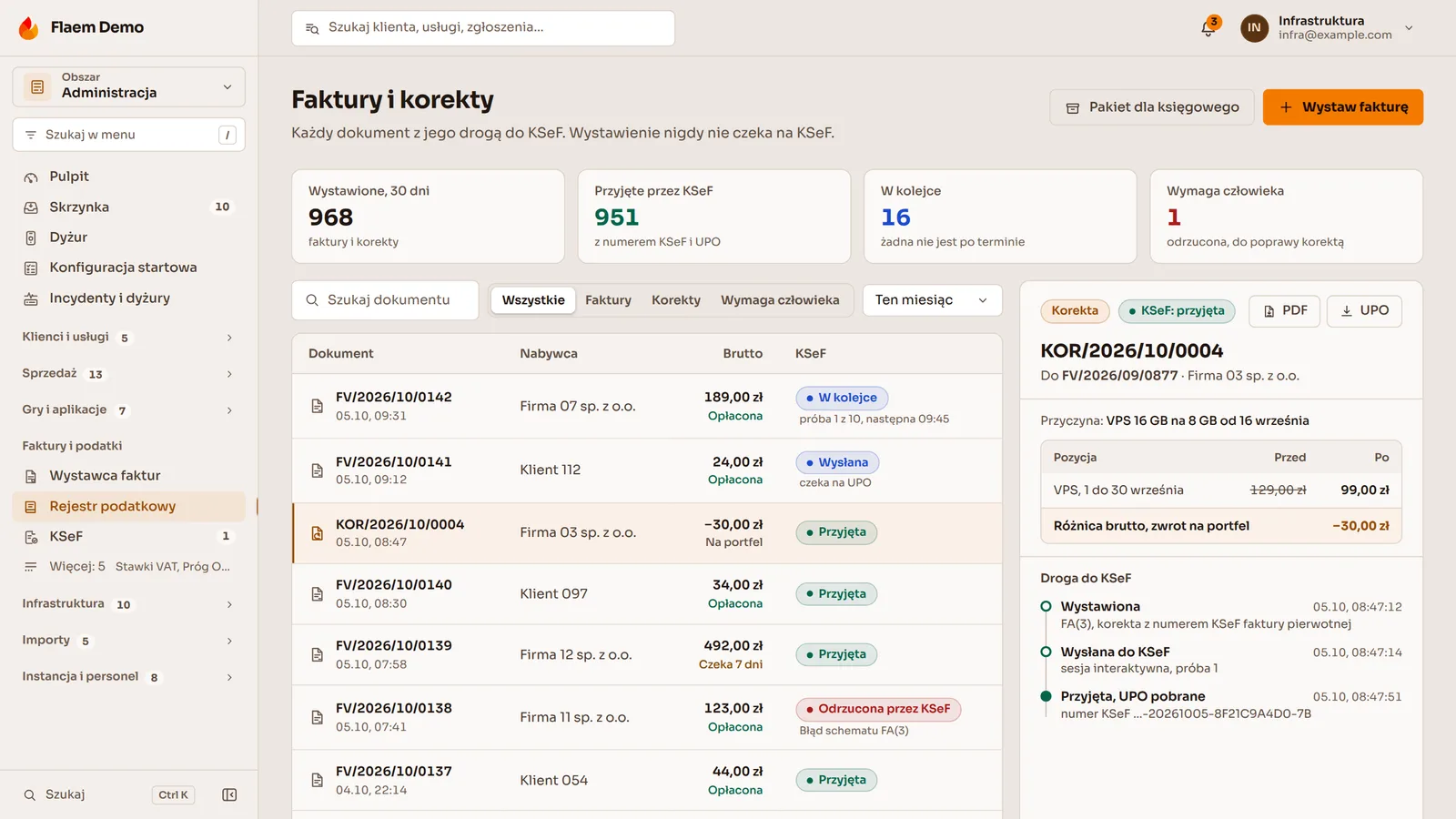Image resolution: width=1456 pixels, height=819 pixels.
Task: Download PDF of the correction
Action: [x=1284, y=311]
